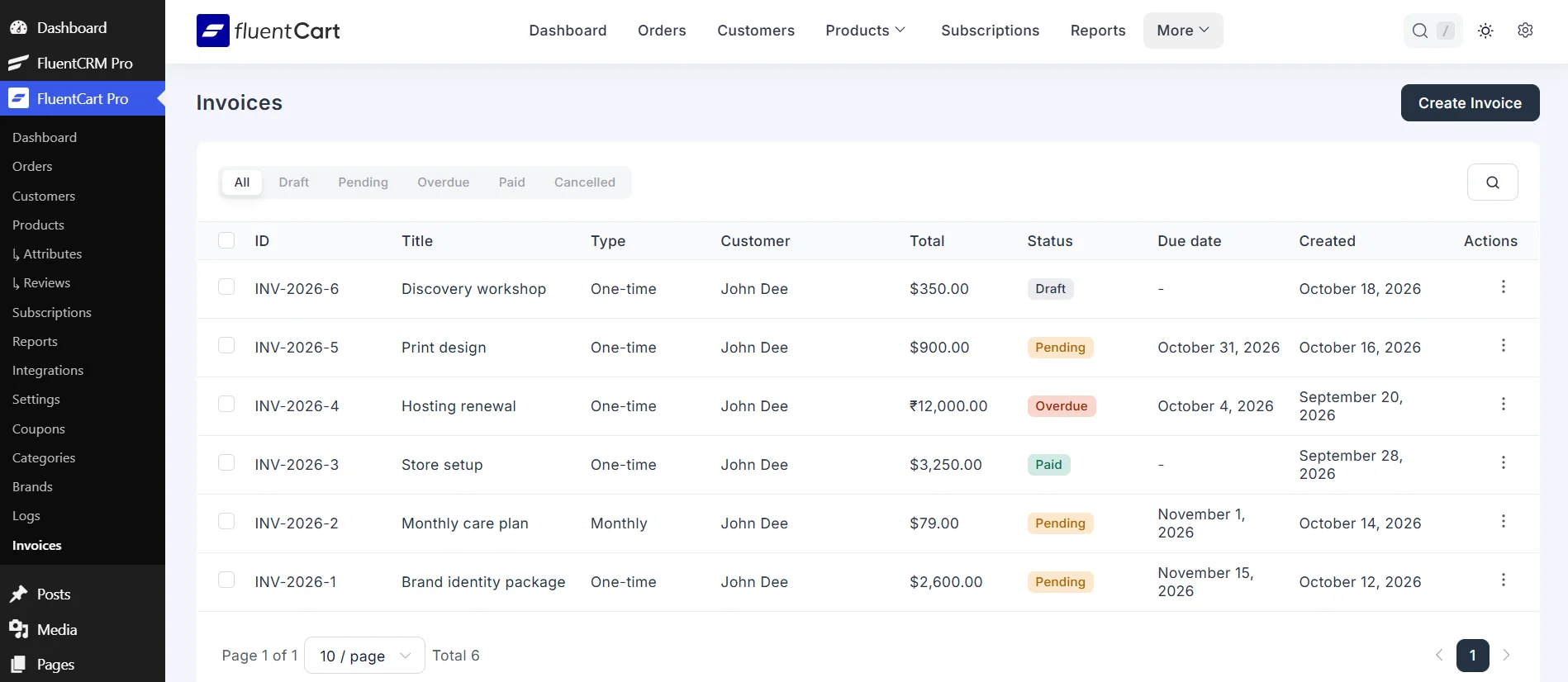Open the global search icon in header
1568x682 pixels.
coord(1420,31)
